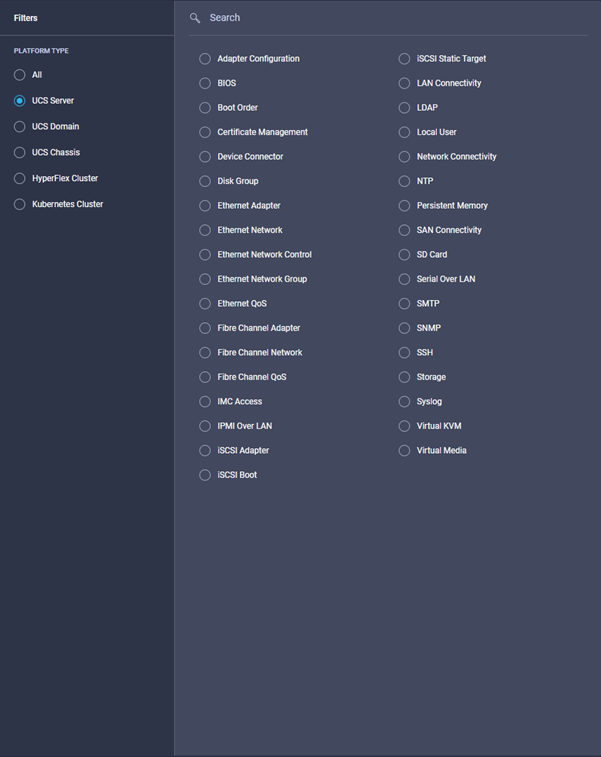Viewport: 601px width, 757px height.
Task: Choose Certificate Management policy
Action: [205, 133]
